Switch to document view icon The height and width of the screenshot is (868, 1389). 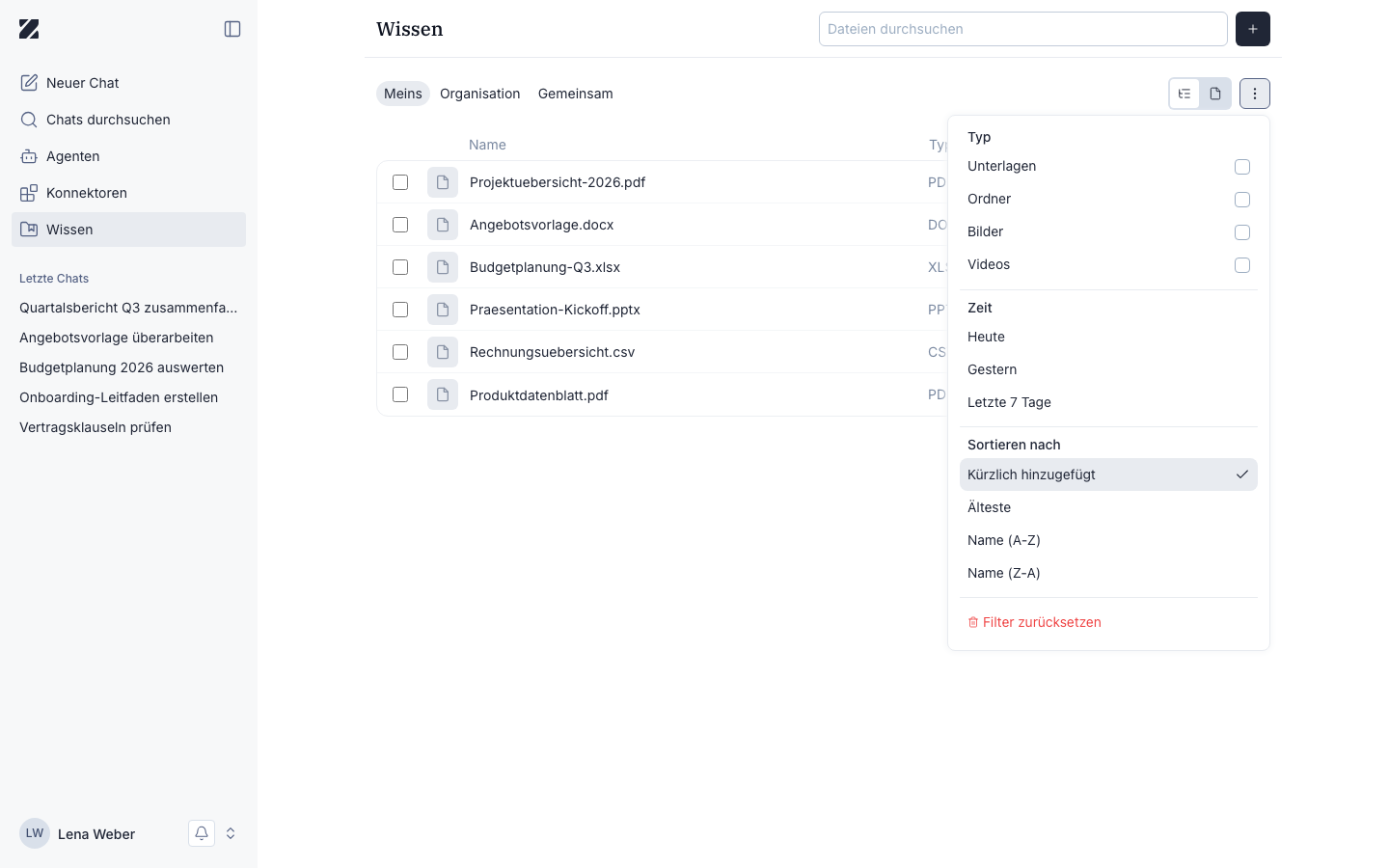[x=1215, y=94]
